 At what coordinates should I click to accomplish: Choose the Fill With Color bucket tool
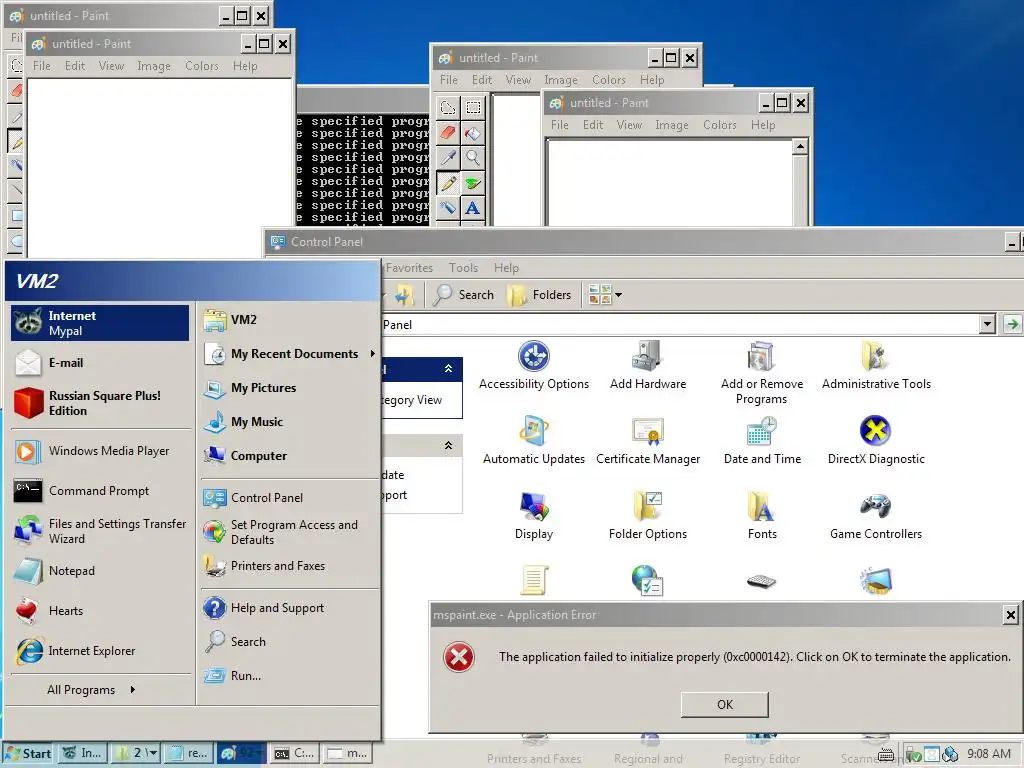coord(473,133)
